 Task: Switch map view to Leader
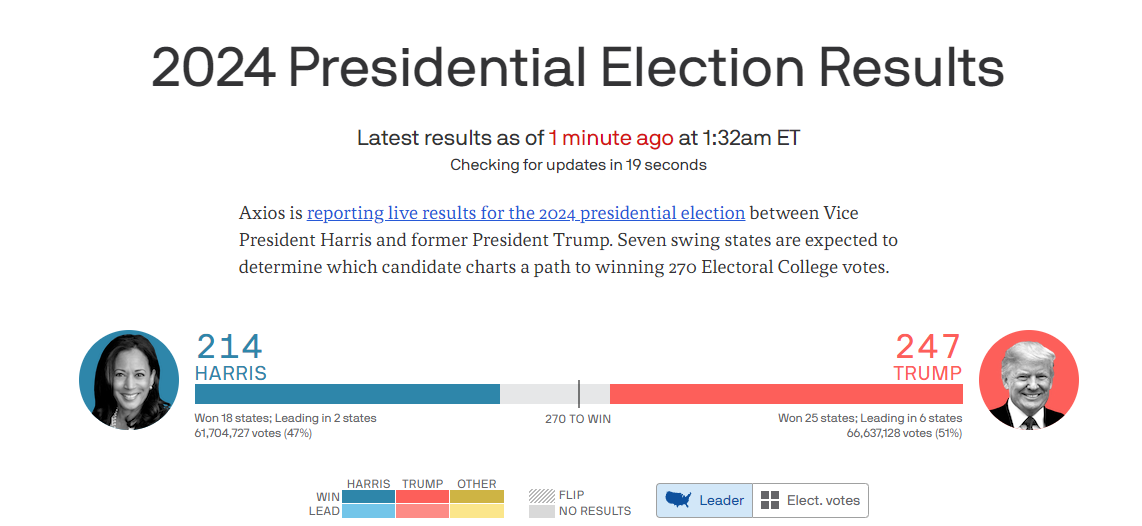(x=704, y=501)
